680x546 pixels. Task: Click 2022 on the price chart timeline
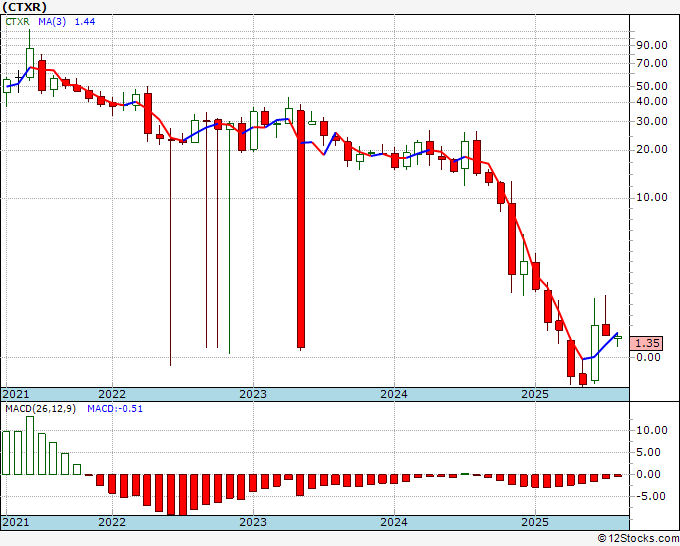click(x=112, y=394)
